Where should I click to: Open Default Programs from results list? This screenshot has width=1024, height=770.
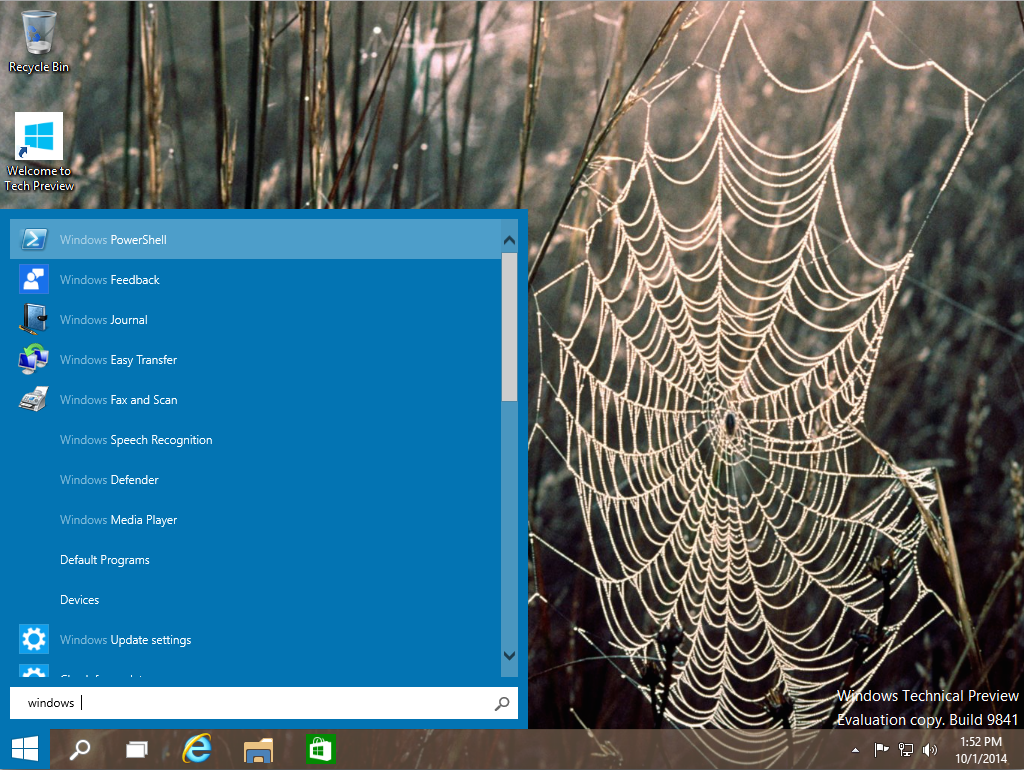104,559
